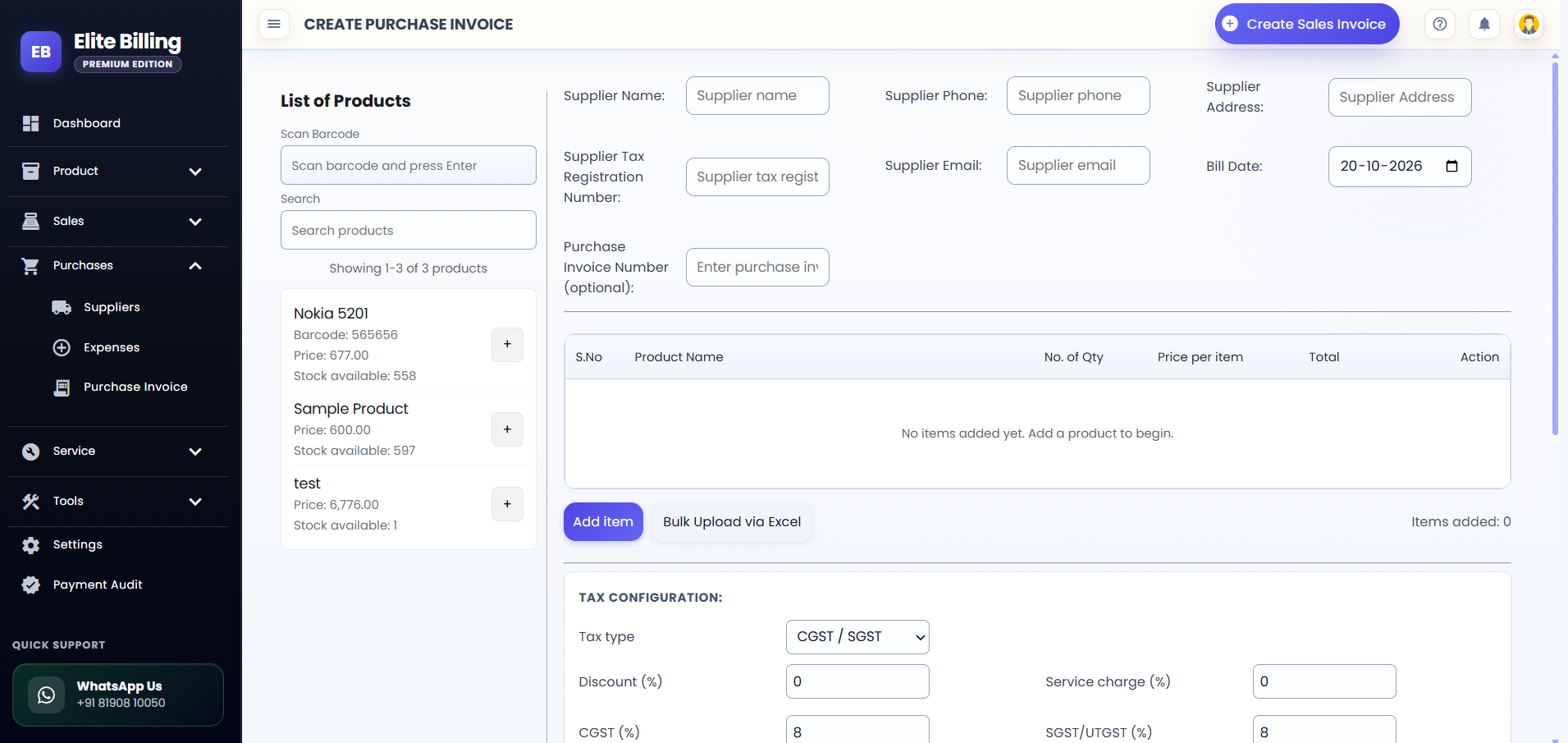
Task: Collapse the Purchases menu chevron
Action: [x=195, y=266]
